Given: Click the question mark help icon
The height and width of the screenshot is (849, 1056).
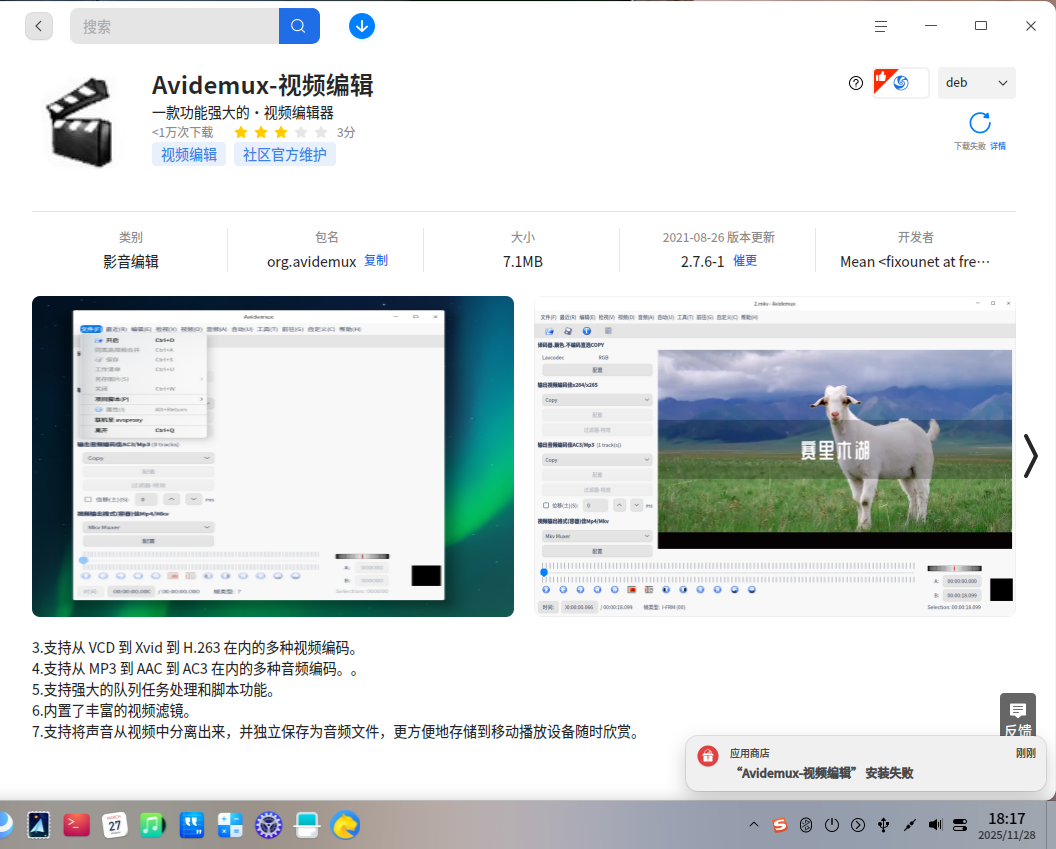Looking at the screenshot, I should tap(855, 83).
